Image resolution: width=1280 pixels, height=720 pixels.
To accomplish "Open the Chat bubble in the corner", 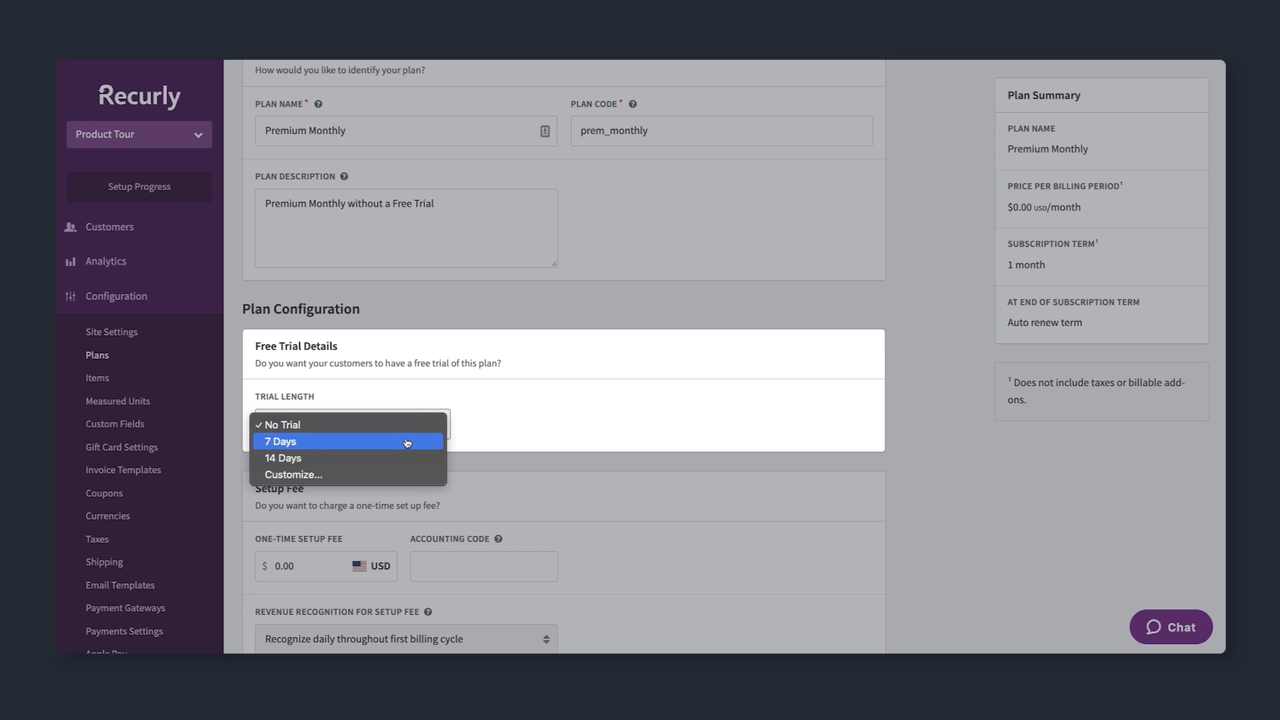I will click(x=1170, y=627).
